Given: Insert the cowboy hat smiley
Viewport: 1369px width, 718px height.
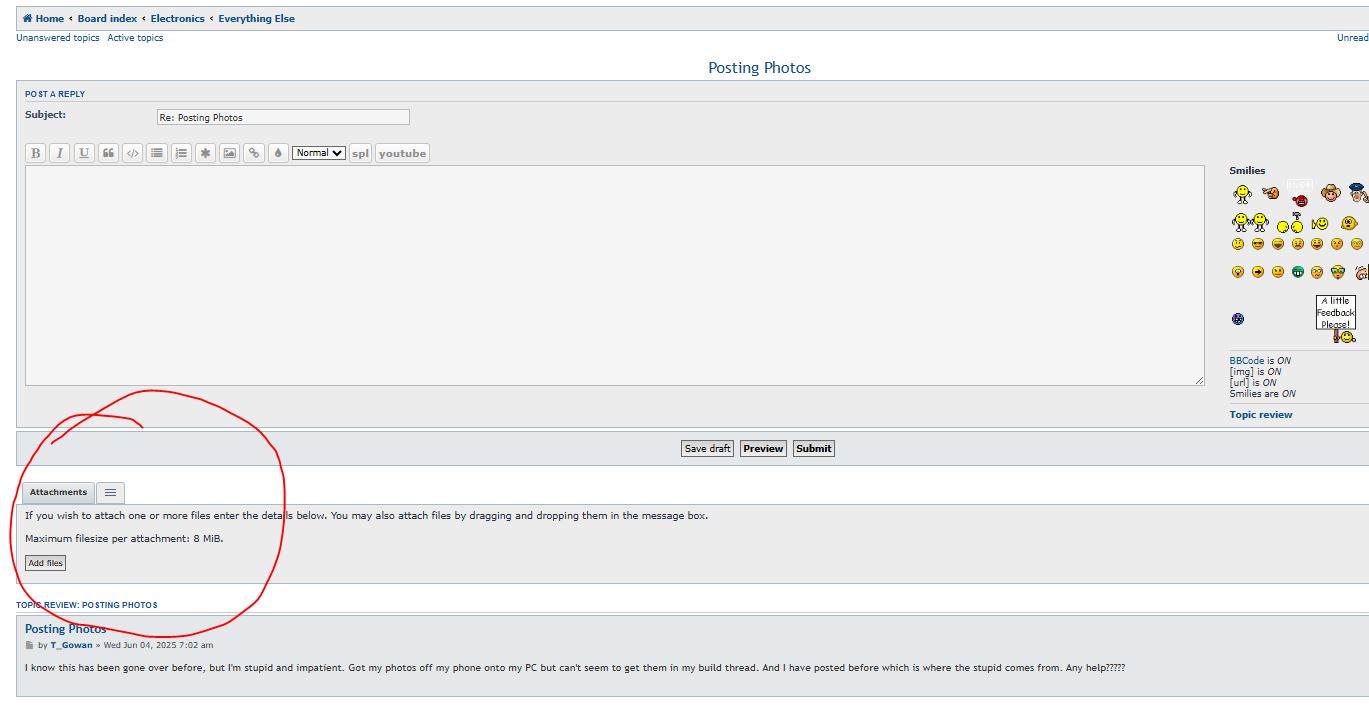Looking at the screenshot, I should coord(1330,193).
